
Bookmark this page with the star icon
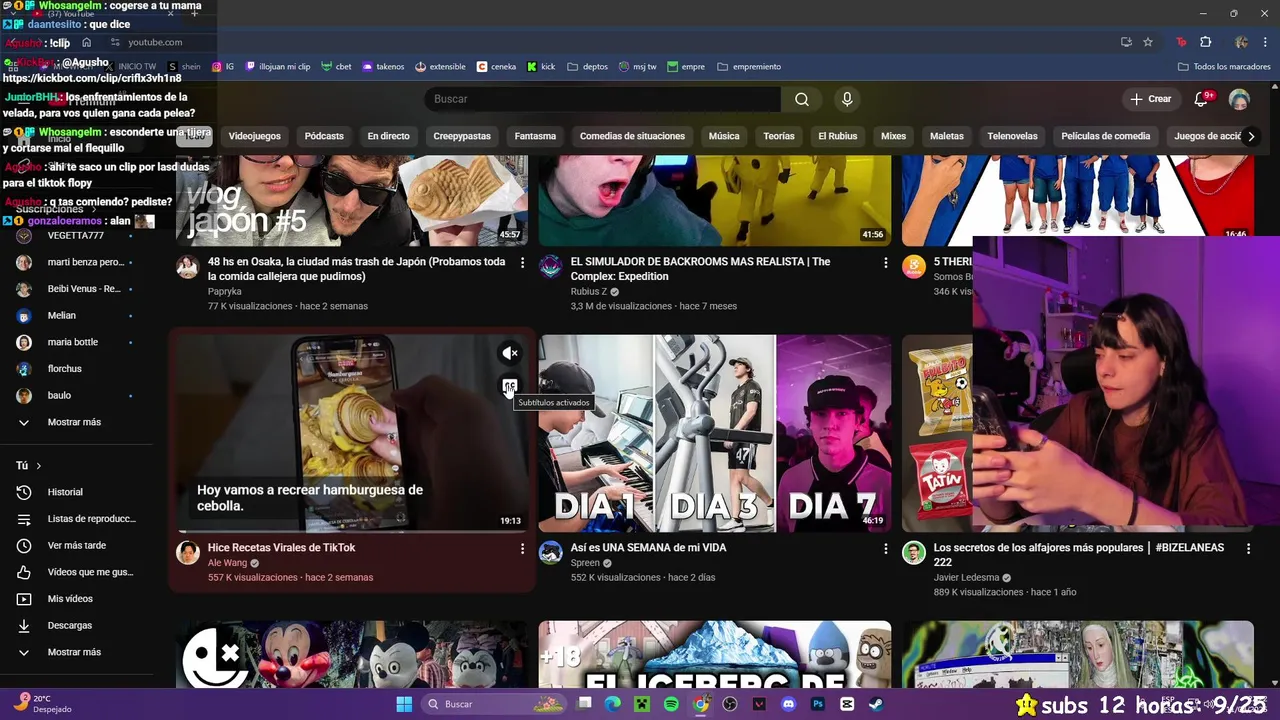click(1148, 42)
